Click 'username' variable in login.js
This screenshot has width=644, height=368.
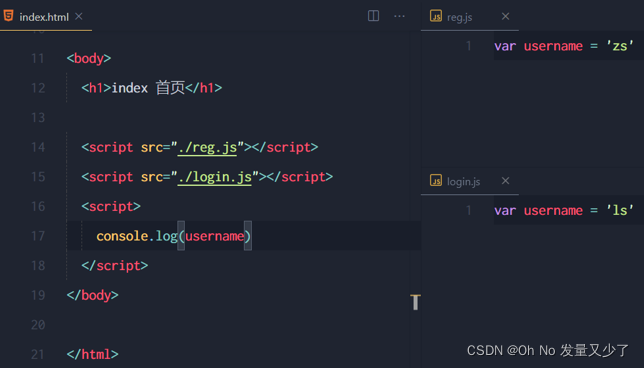(553, 211)
